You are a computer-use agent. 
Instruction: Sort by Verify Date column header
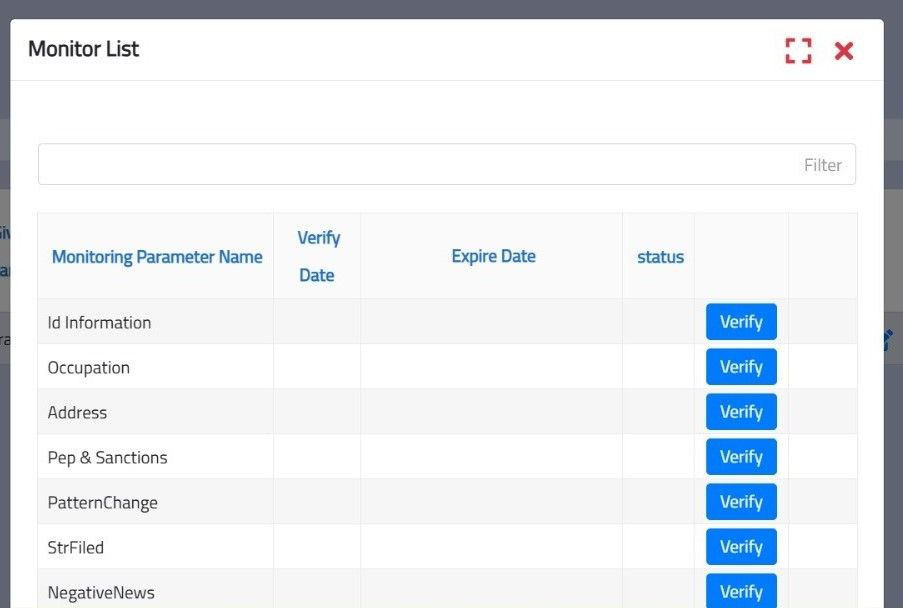coord(318,256)
